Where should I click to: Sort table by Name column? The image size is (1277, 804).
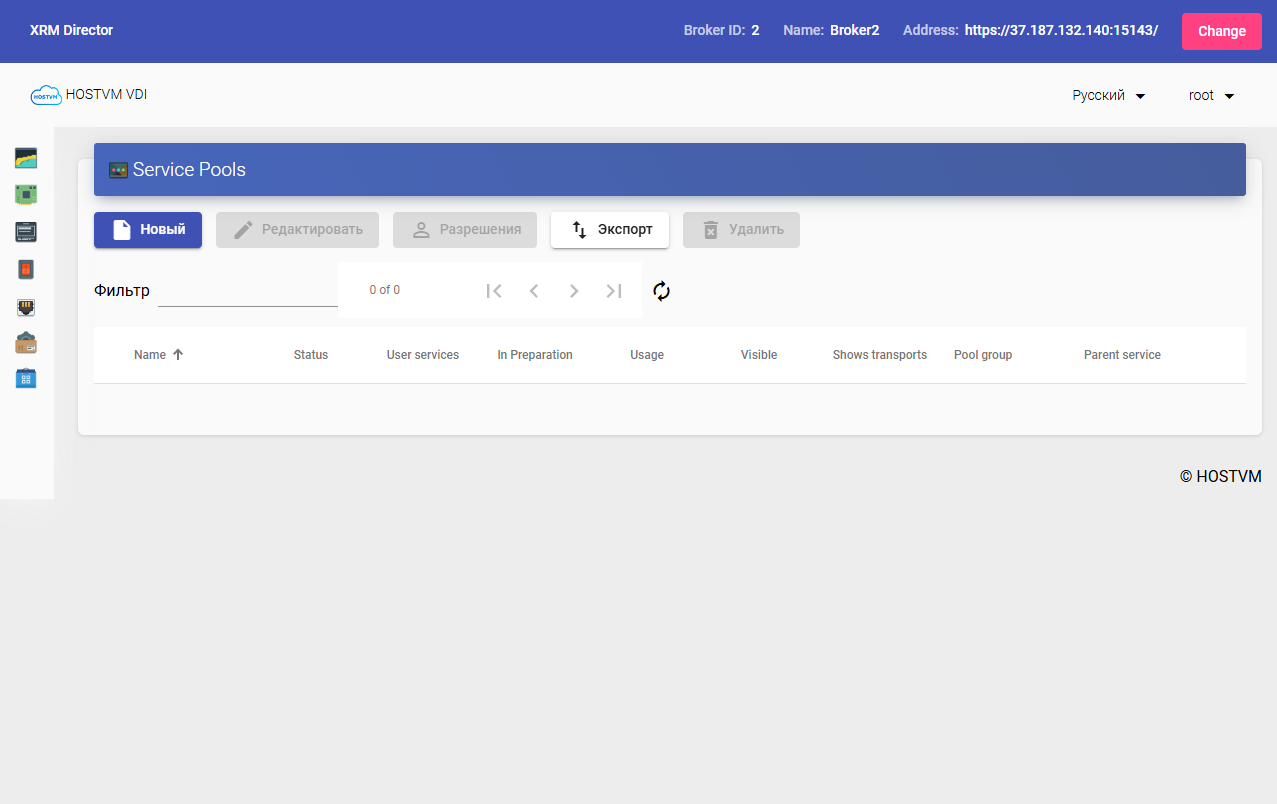(150, 355)
